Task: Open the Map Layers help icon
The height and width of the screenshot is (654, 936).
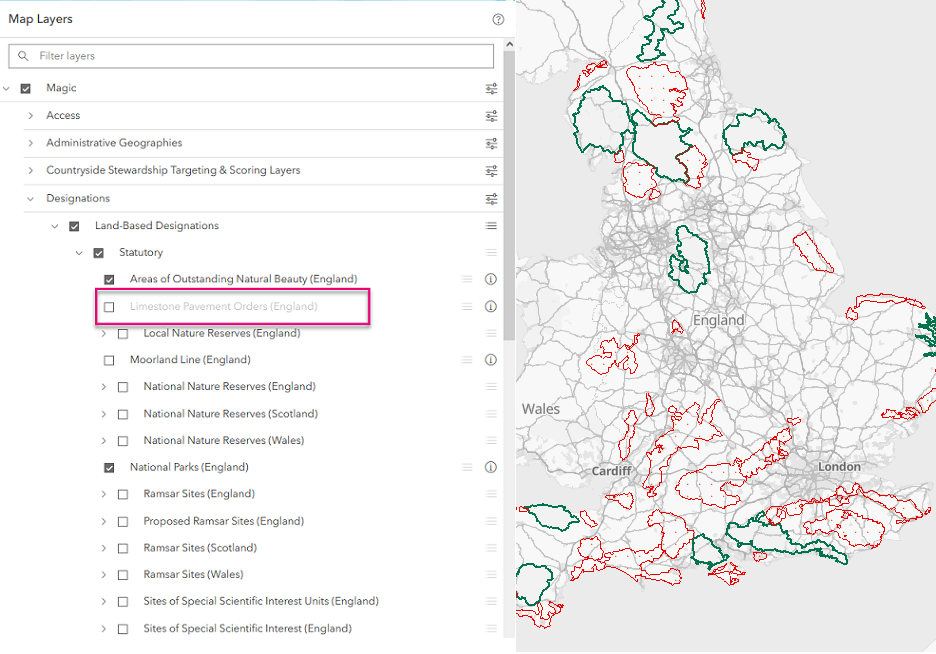Action: (x=498, y=19)
